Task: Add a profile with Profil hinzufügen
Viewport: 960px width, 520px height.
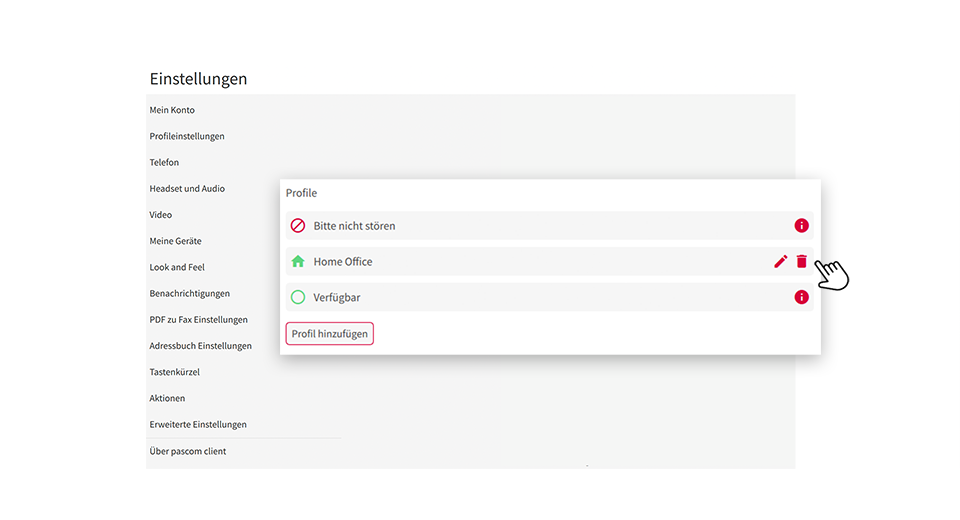Action: coord(329,334)
